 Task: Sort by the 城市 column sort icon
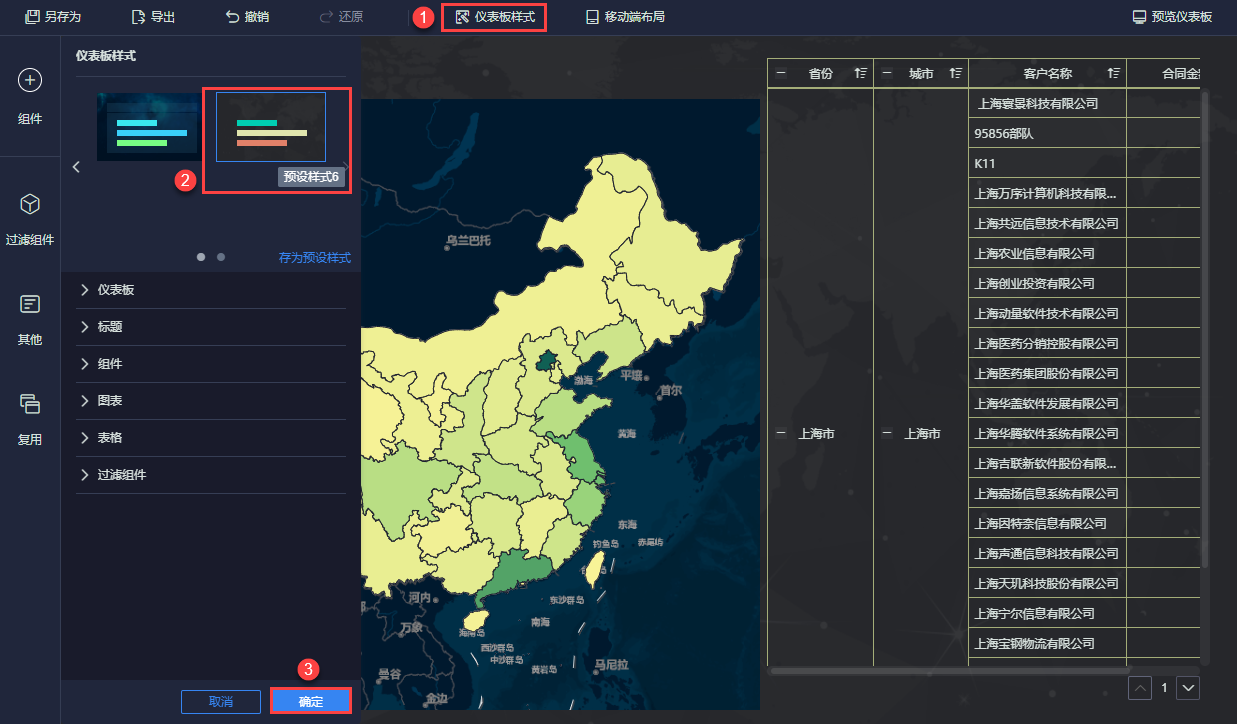(x=956, y=73)
